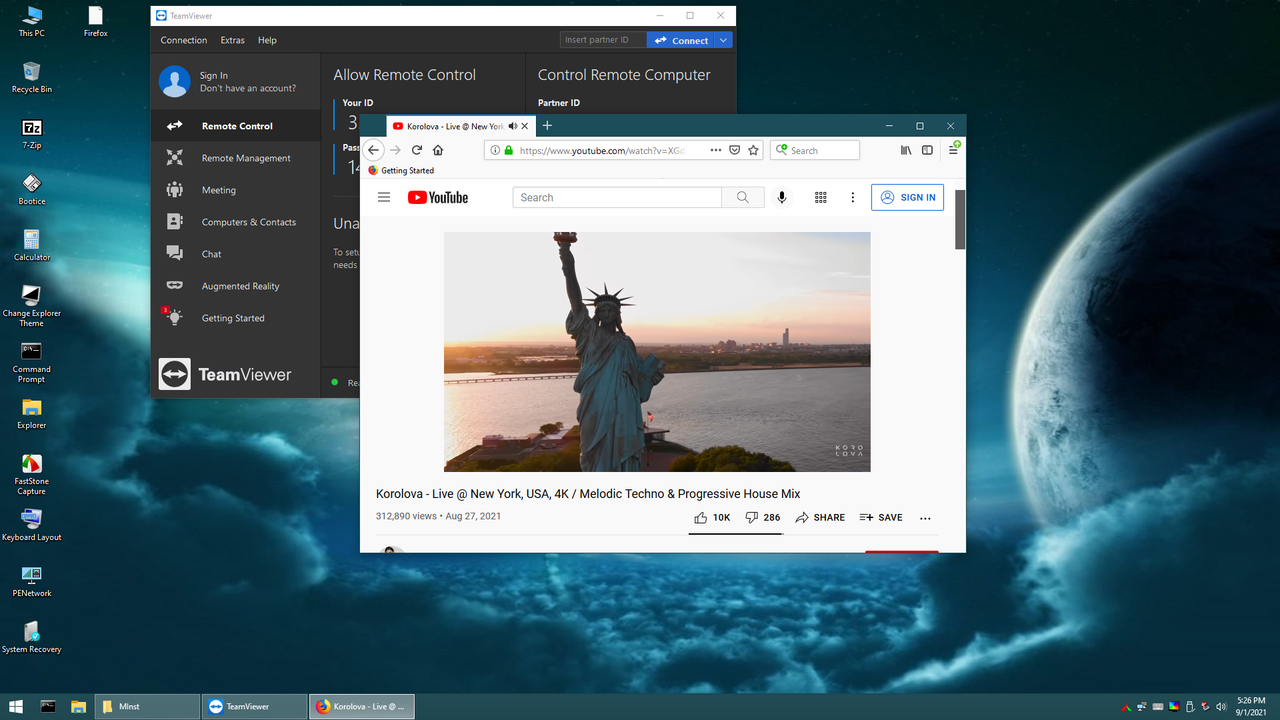1280x720 pixels.
Task: Open the YouTube hamburger guide menu
Action: tap(384, 197)
